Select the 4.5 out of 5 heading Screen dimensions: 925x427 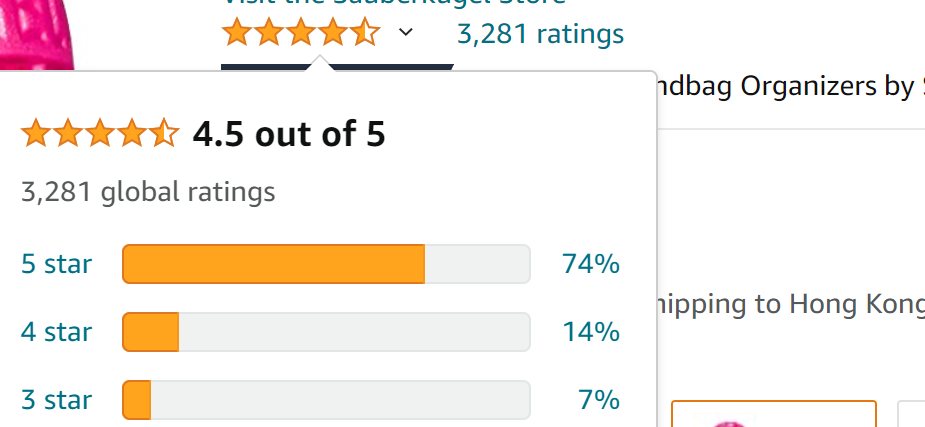pos(289,134)
